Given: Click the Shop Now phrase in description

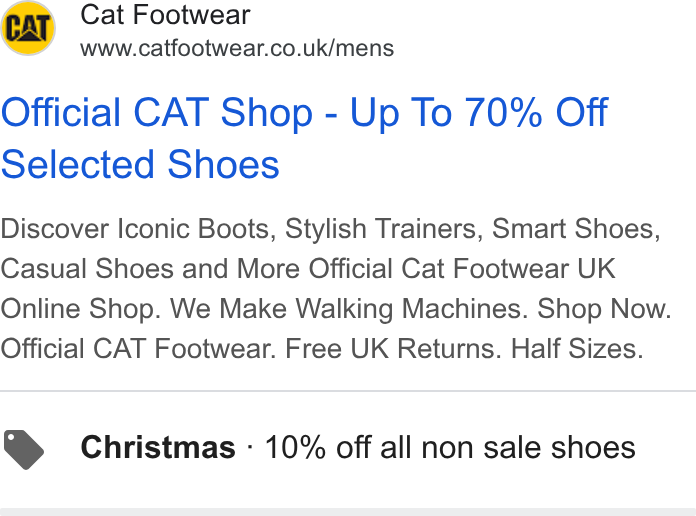Looking at the screenshot, I should [604, 309].
